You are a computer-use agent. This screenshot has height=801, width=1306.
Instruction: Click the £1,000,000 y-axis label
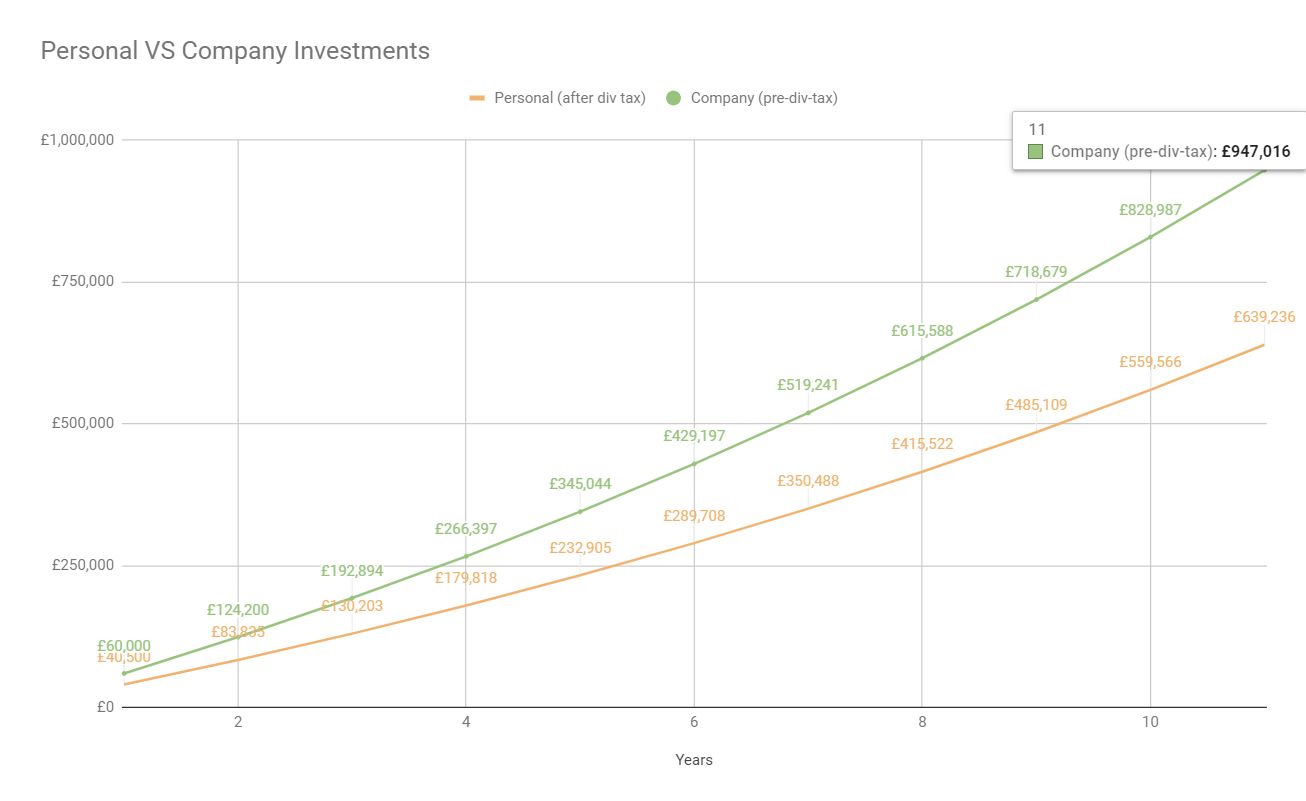click(77, 140)
